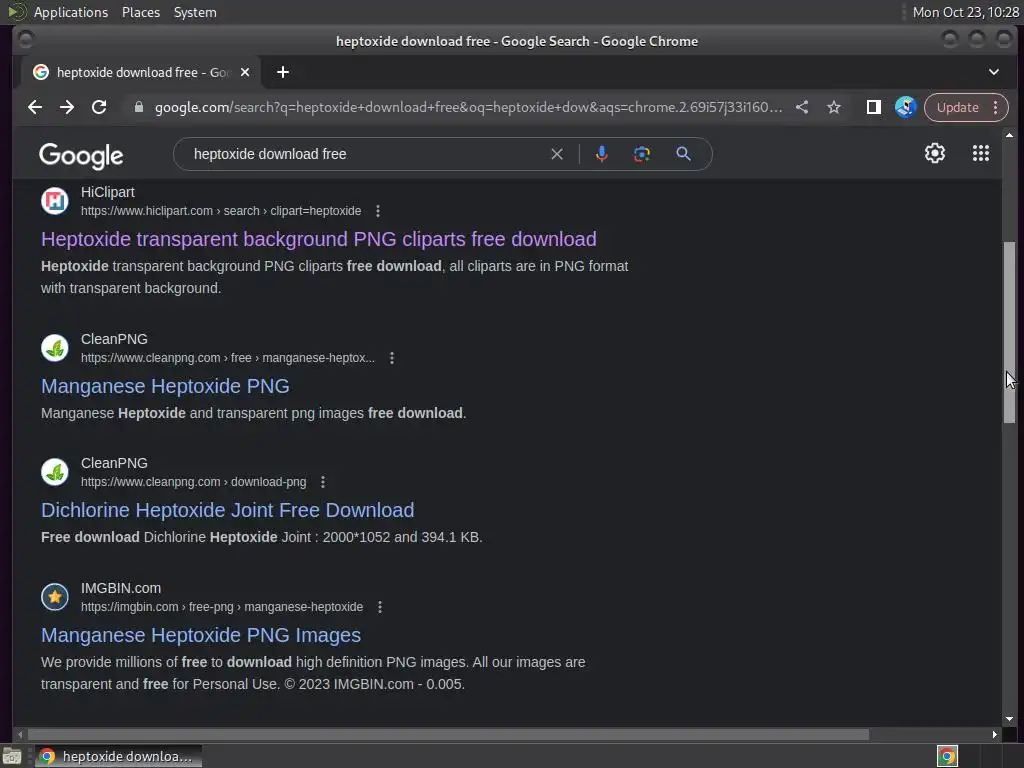Open a new tab with the plus
The width and height of the screenshot is (1024, 768).
[283, 72]
